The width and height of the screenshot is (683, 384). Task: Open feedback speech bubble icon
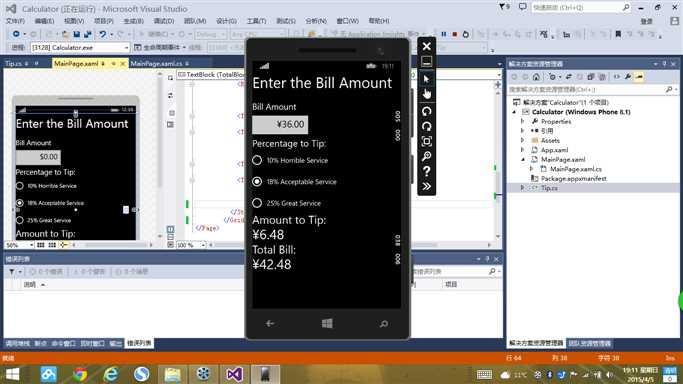point(523,7)
